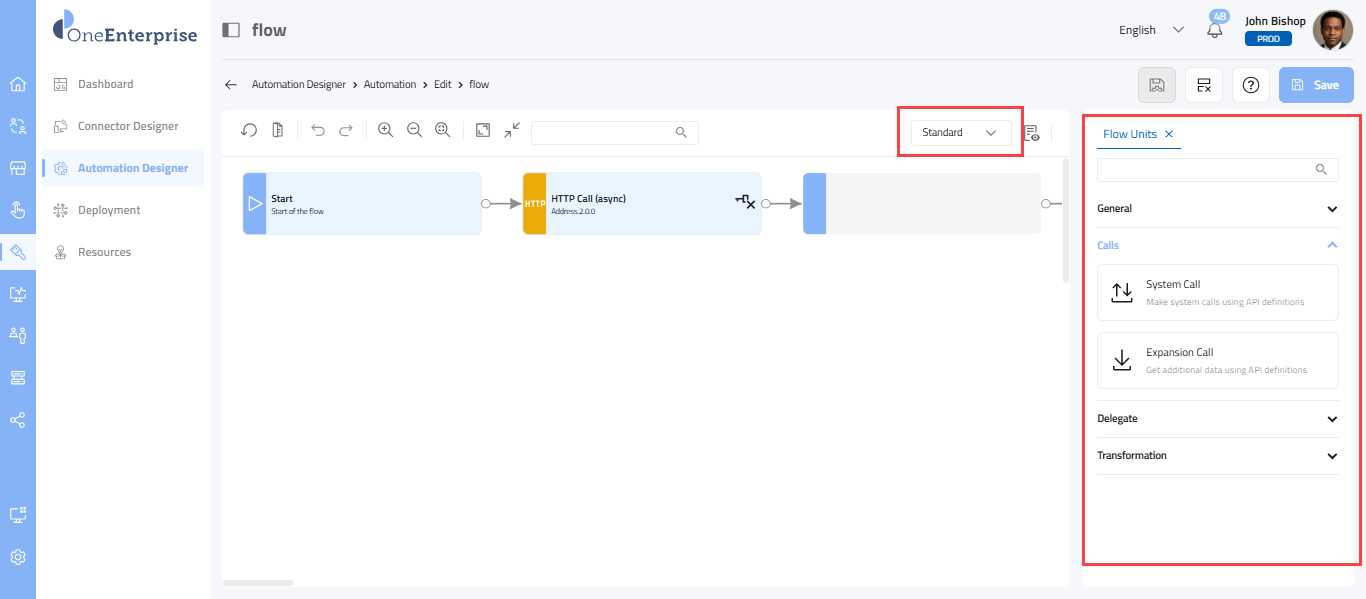This screenshot has width=1366, height=599.
Task: Zoom in on the flow canvas
Action: click(385, 130)
